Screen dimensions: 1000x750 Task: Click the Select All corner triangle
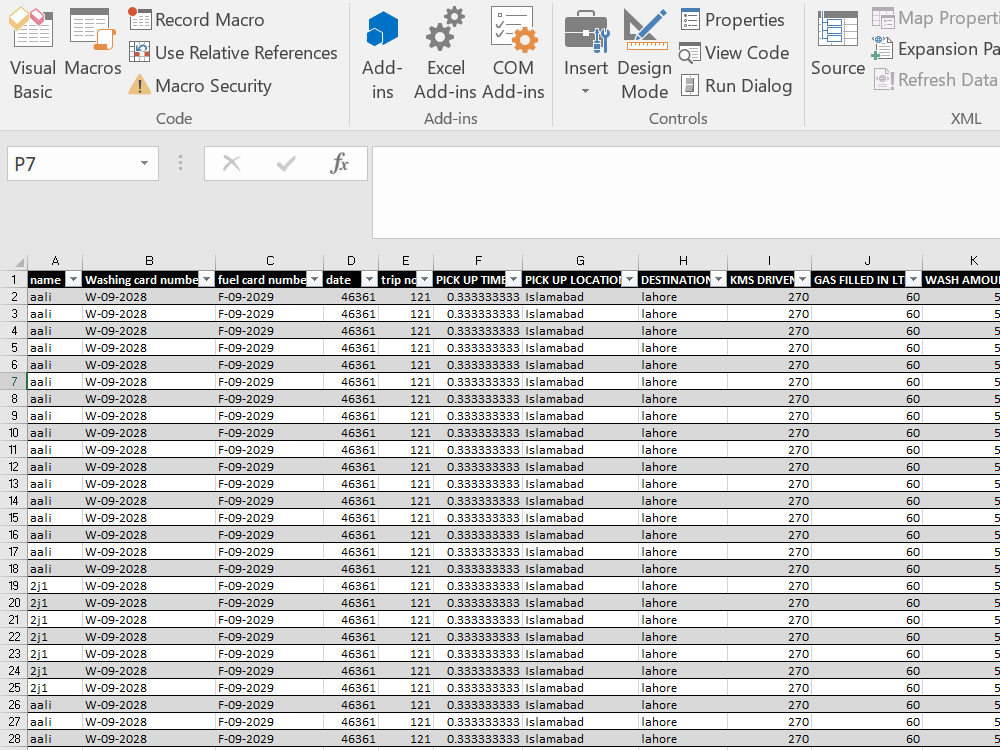(19, 261)
